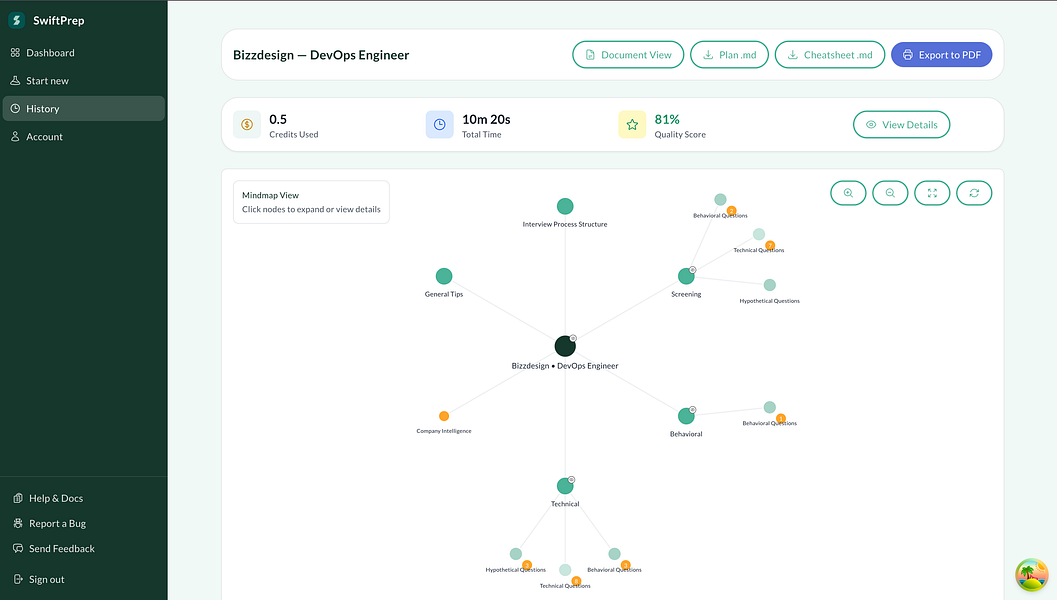1057x600 pixels.
Task: Open Technical Questions node under Technical
Action: coord(565,570)
